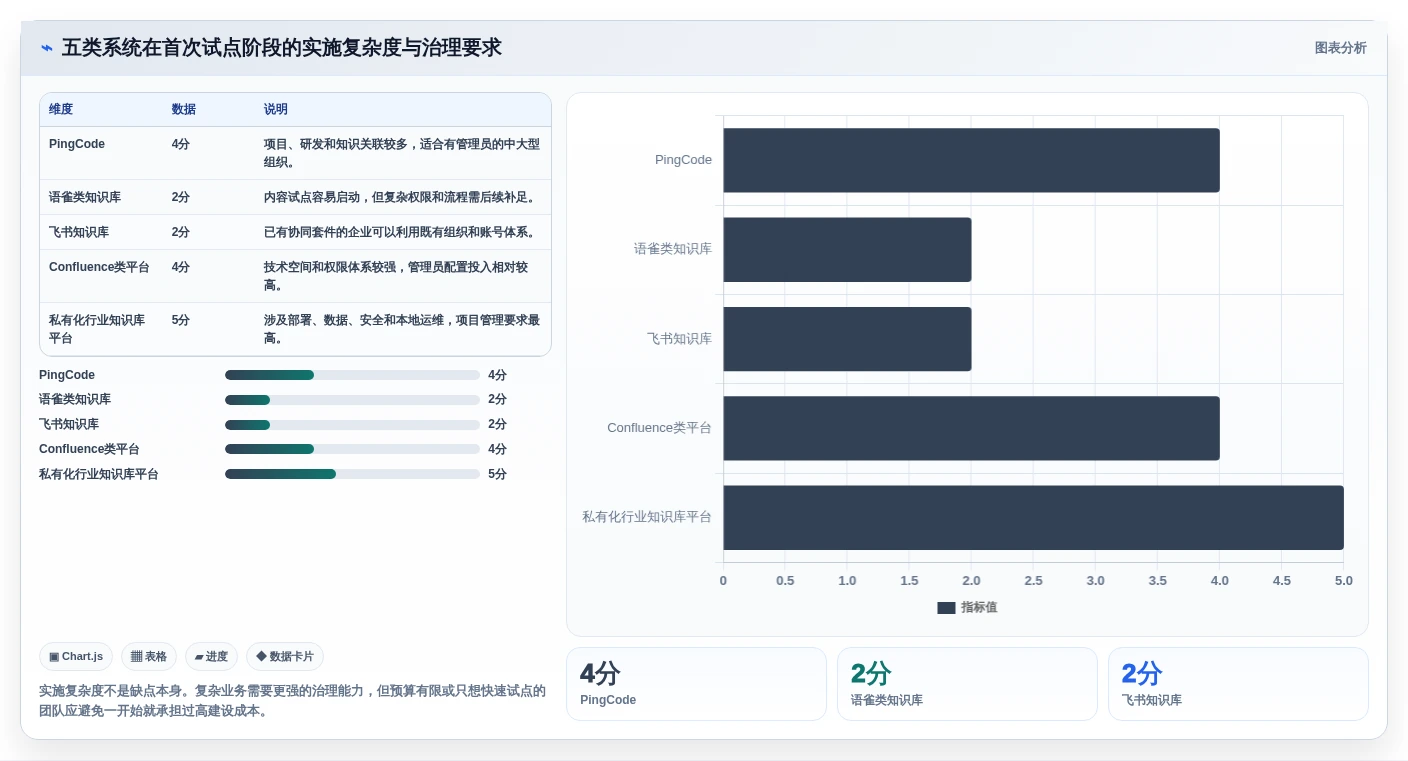Open the 2分 飞书知识库 data card
This screenshot has width=1408, height=761.
tap(1238, 684)
